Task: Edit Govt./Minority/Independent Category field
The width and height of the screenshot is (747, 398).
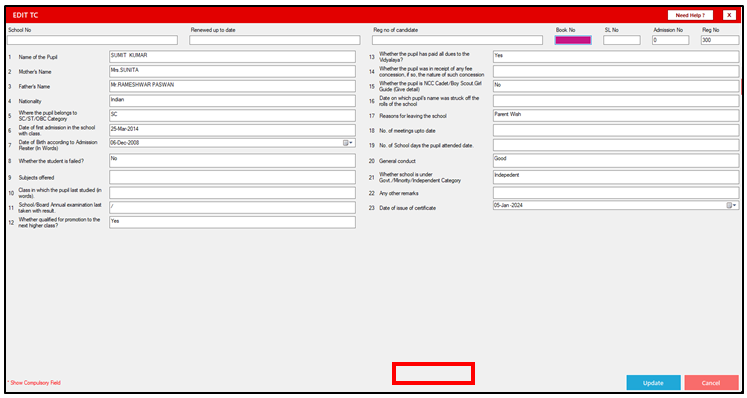Action: tap(616, 177)
